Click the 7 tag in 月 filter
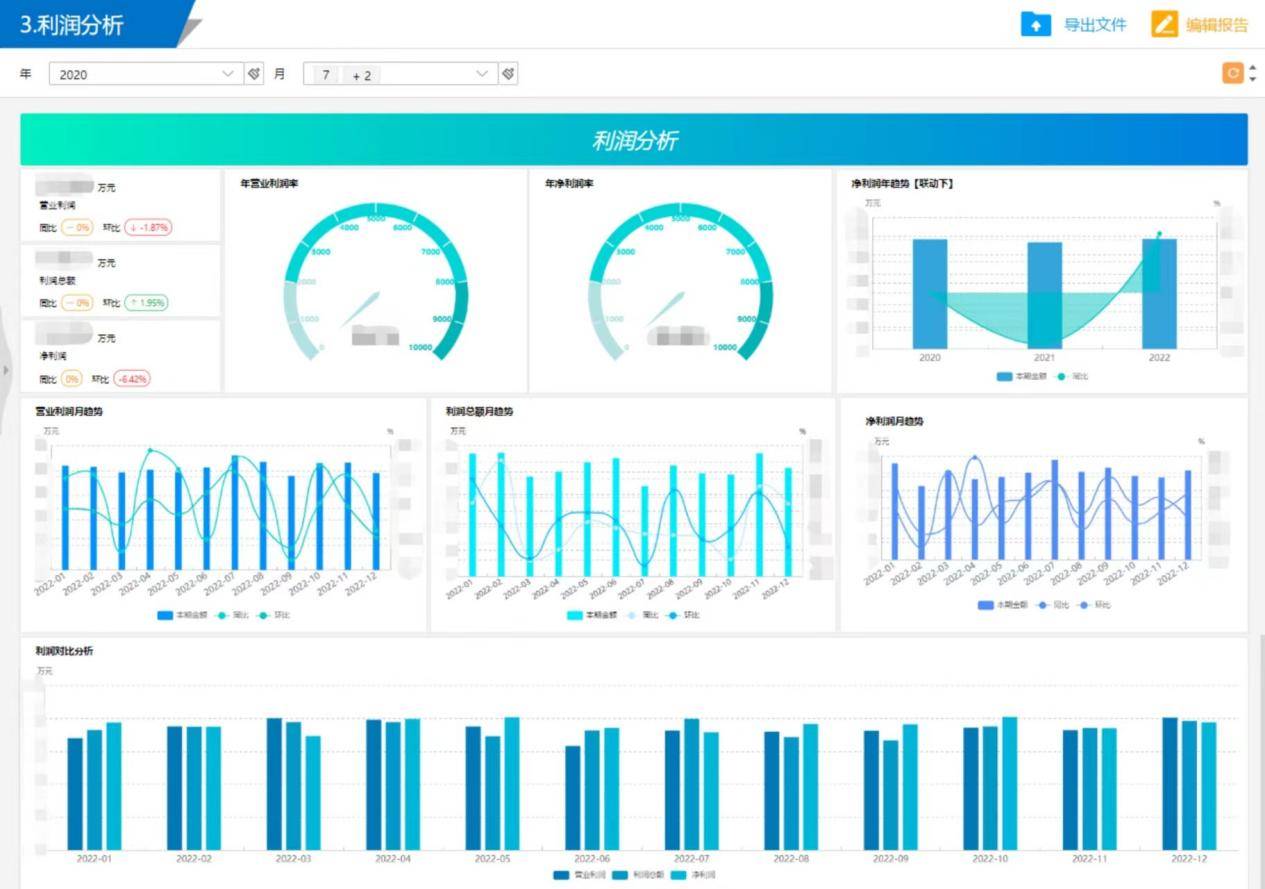 point(326,75)
